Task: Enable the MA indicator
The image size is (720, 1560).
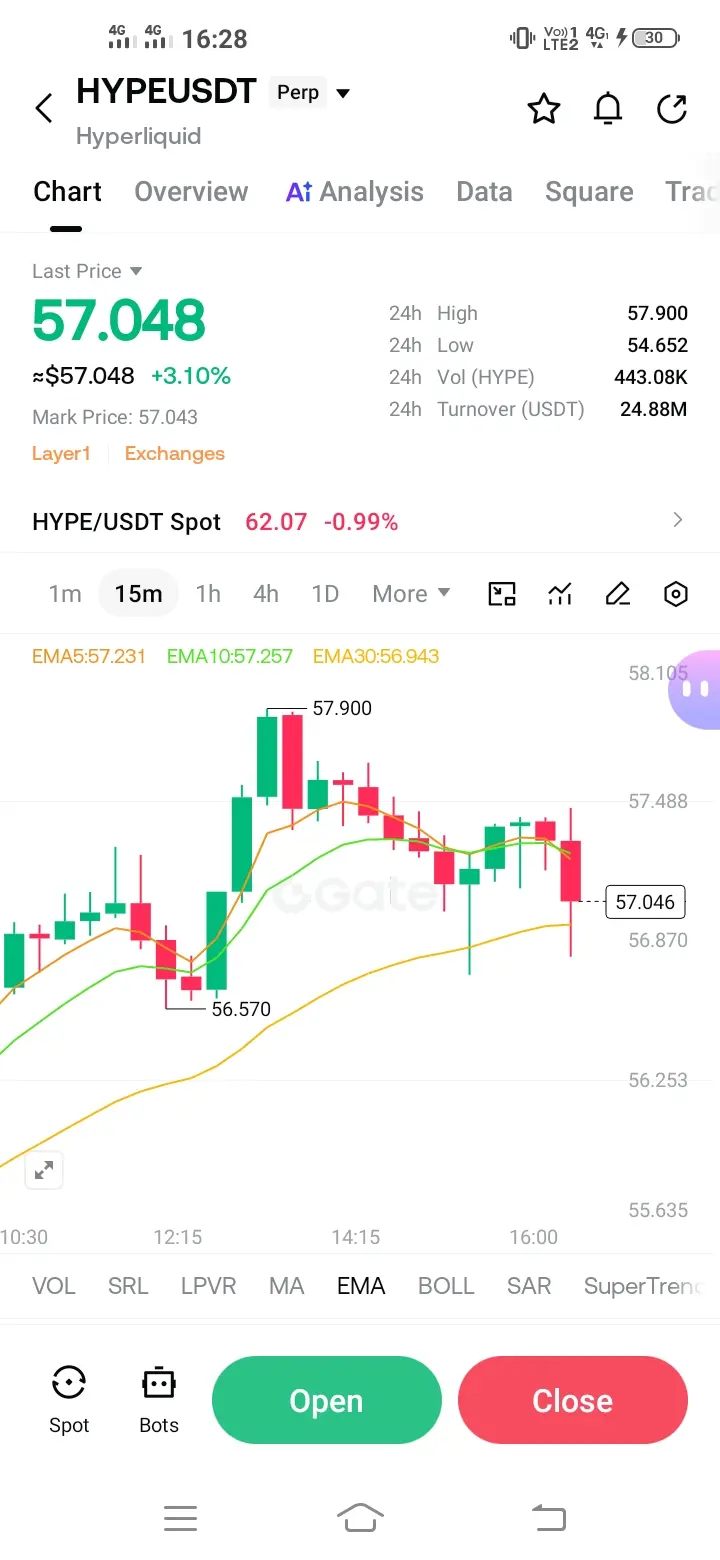Action: (x=286, y=1286)
